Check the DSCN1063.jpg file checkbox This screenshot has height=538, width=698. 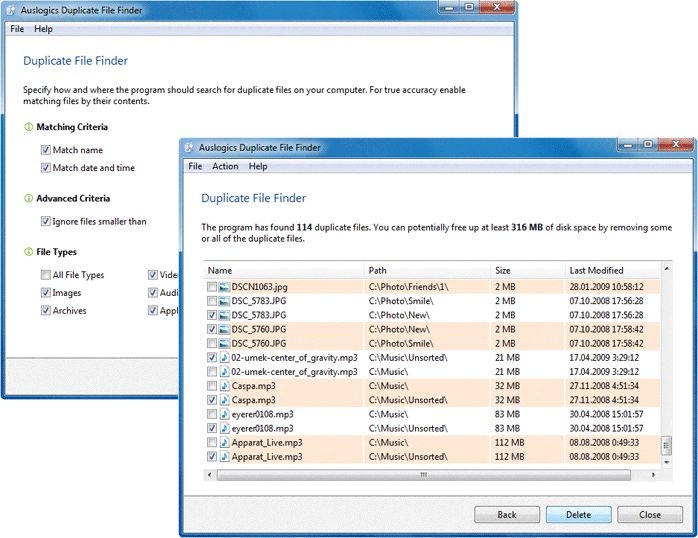(x=212, y=287)
